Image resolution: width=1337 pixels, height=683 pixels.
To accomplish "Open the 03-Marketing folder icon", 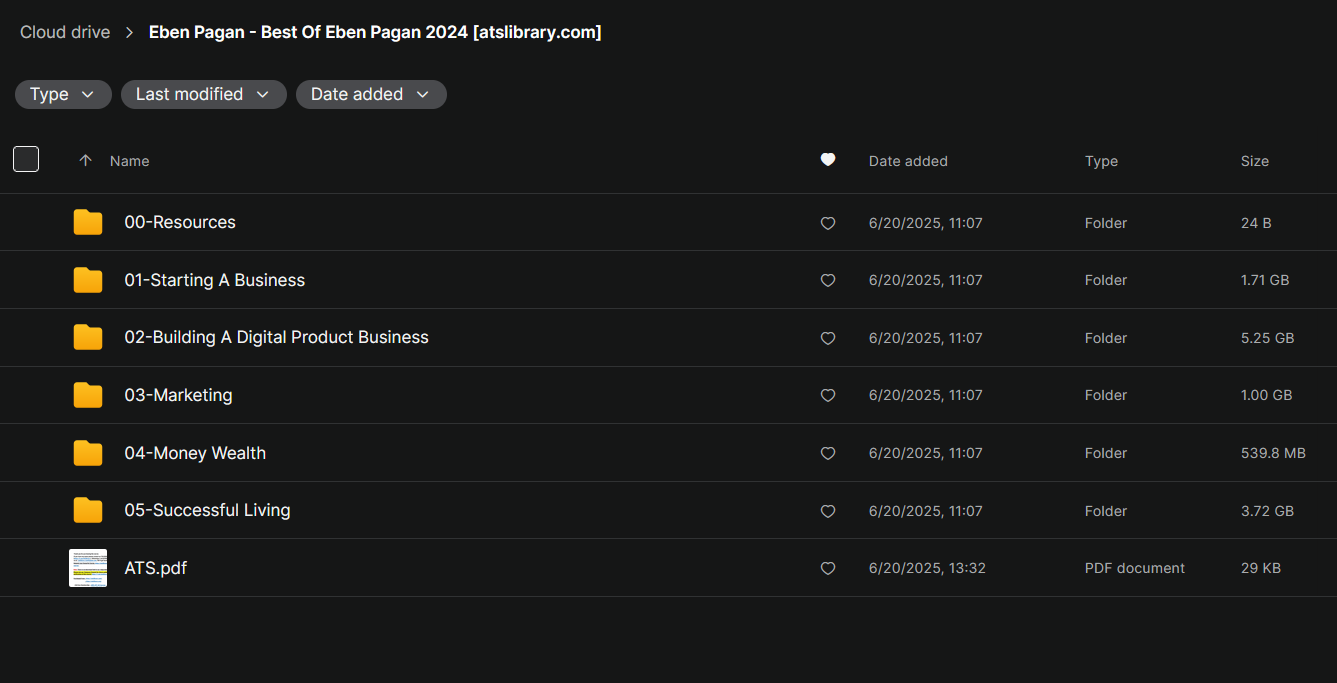I will click(x=88, y=395).
